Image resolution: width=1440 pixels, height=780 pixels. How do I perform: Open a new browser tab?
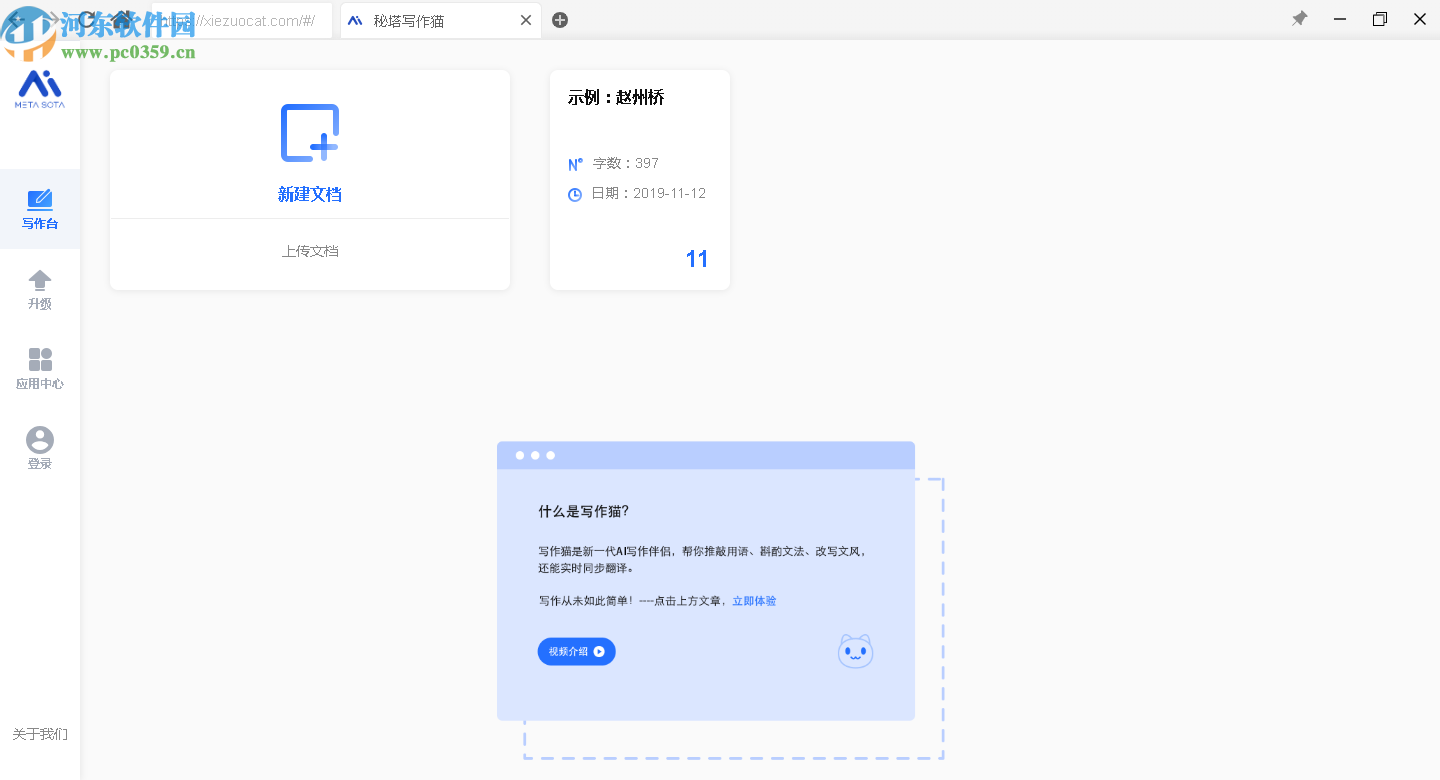(x=559, y=19)
